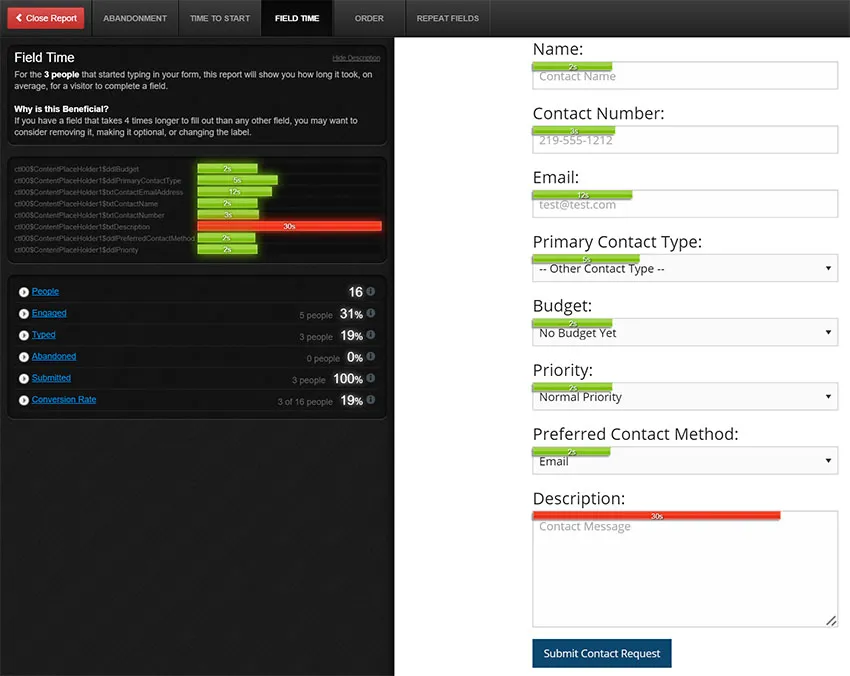Switch to the Repeat Fields tab
Viewport: 850px width, 676px height.
pyautogui.click(x=447, y=18)
